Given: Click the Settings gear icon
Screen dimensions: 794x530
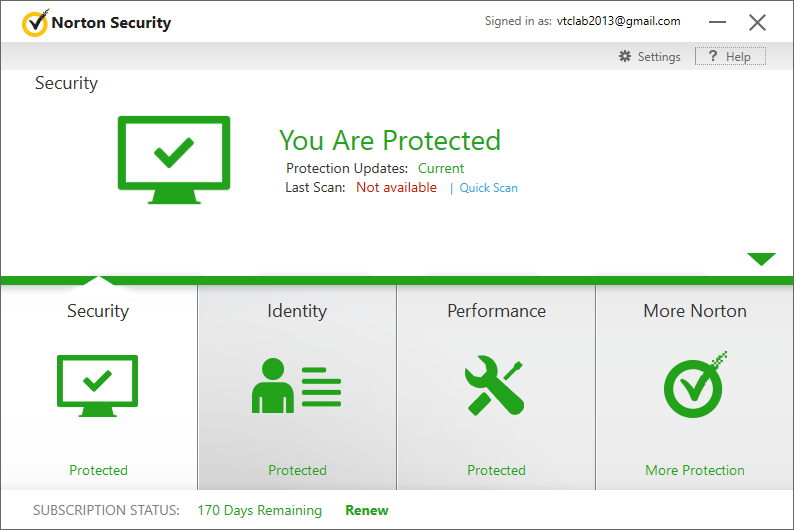Looking at the screenshot, I should (625, 57).
